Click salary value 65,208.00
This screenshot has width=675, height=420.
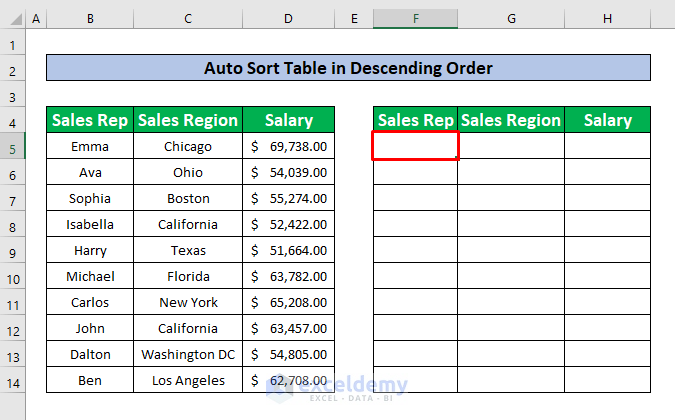pos(298,302)
